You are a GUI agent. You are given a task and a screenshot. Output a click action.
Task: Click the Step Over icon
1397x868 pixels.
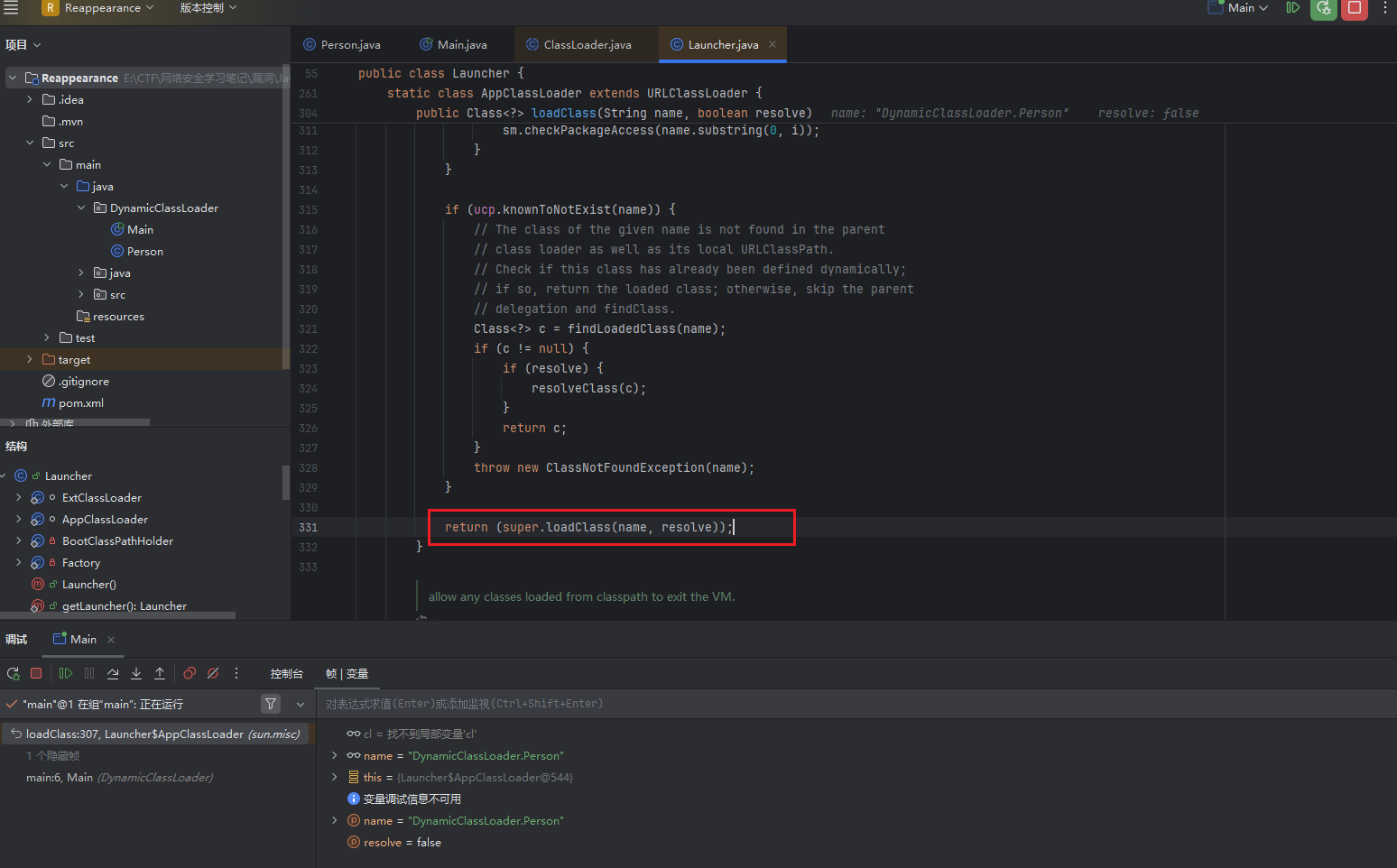113,673
